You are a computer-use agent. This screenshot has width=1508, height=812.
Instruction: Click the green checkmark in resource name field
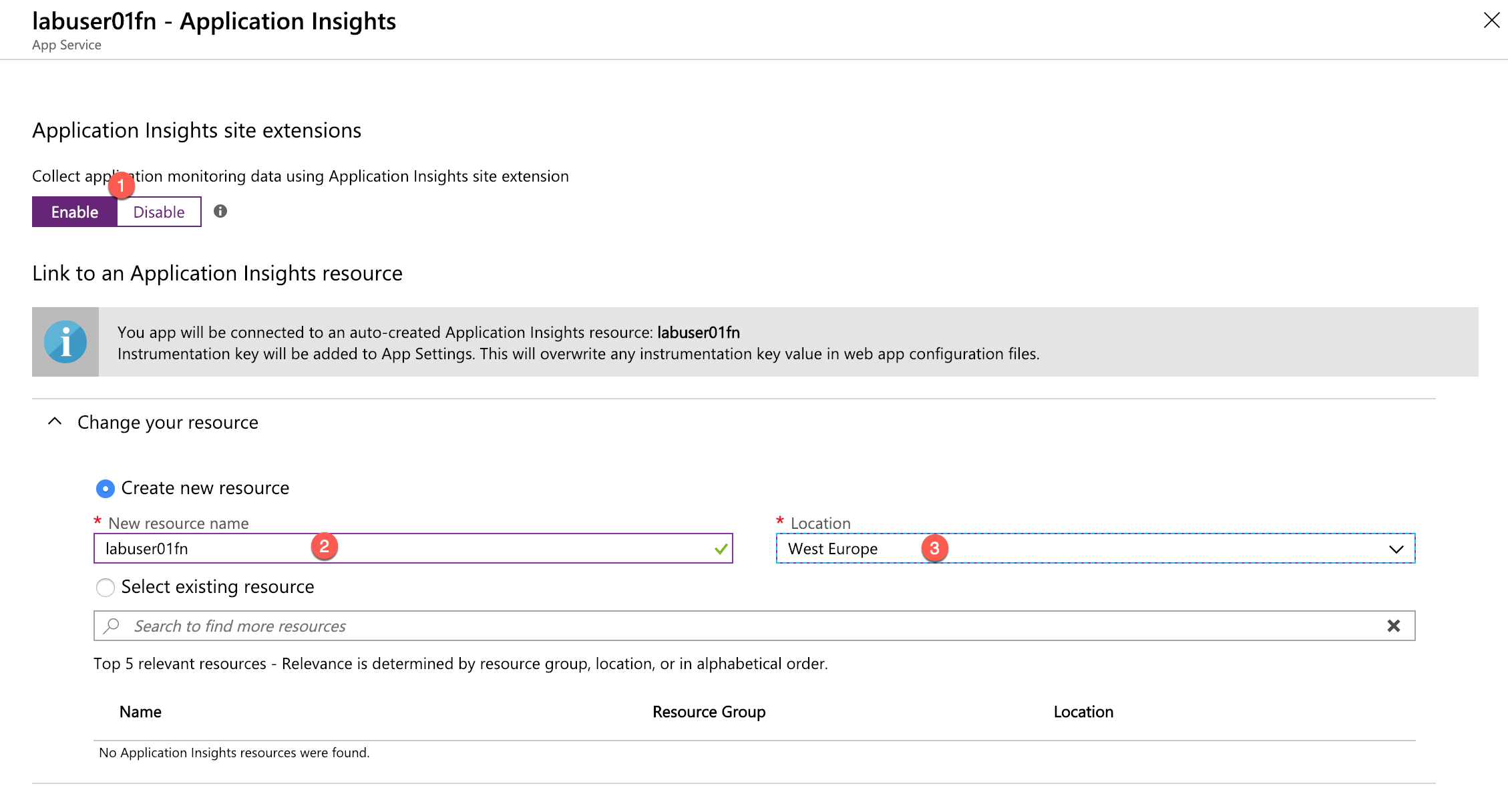click(721, 549)
